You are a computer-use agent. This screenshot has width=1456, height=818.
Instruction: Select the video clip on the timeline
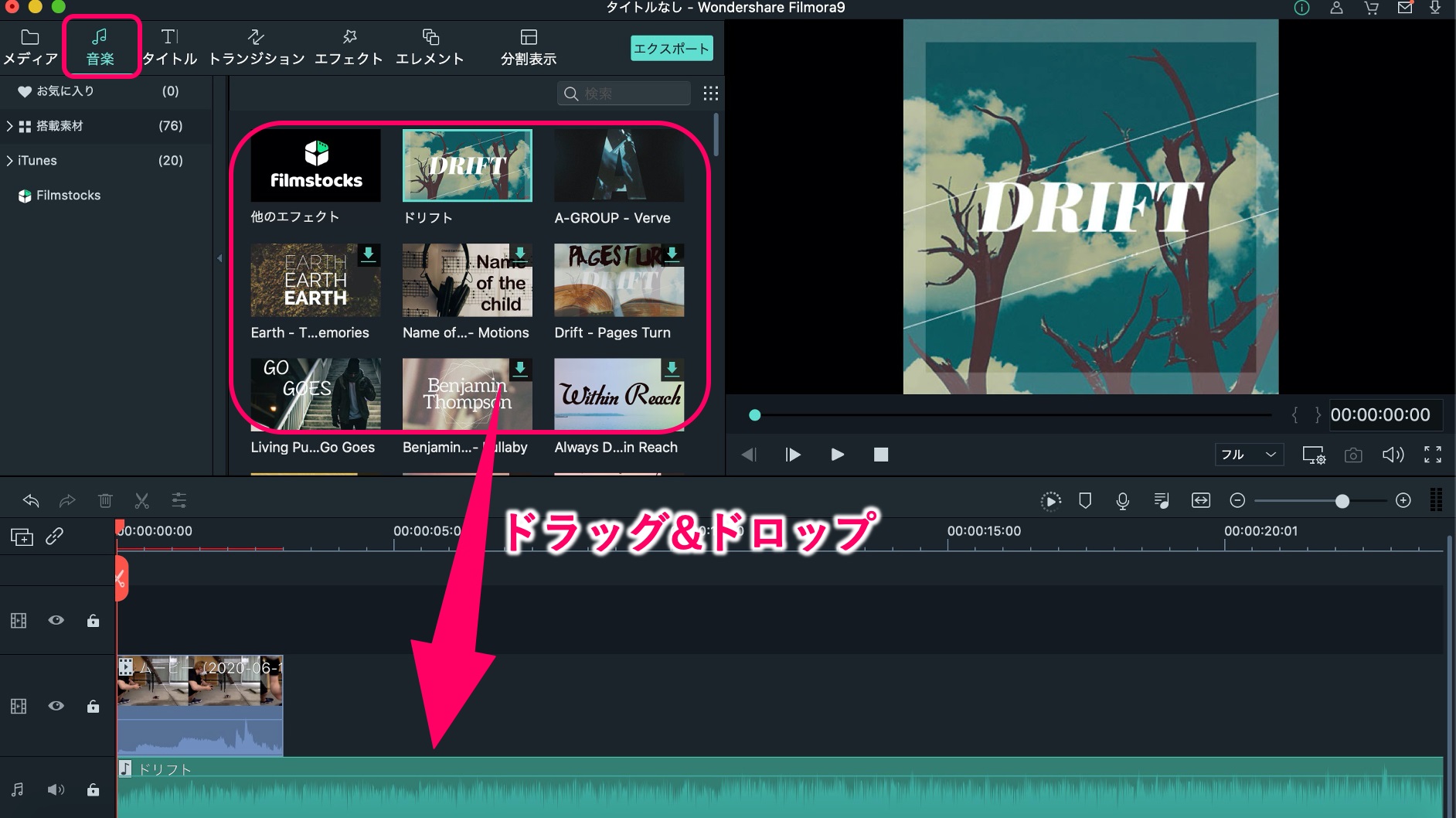click(200, 705)
